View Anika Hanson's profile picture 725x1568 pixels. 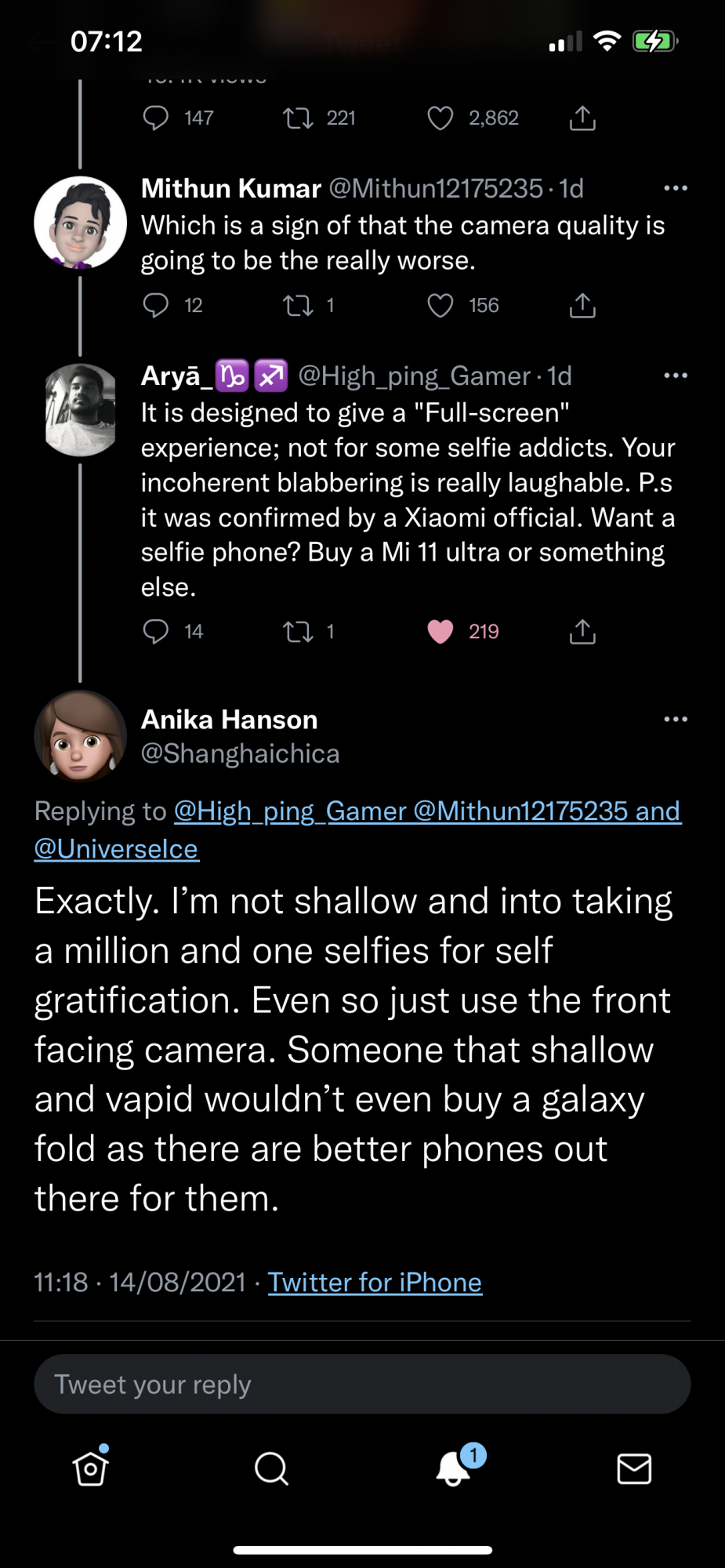tap(80, 736)
